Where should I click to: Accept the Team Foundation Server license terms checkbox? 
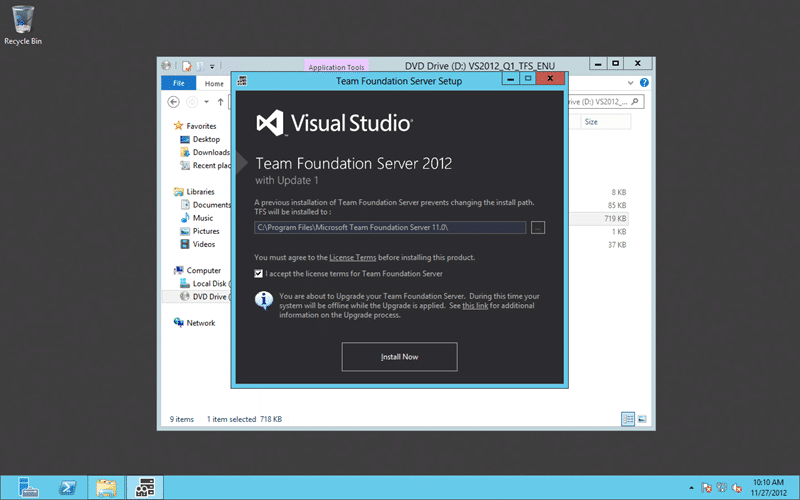[259, 274]
